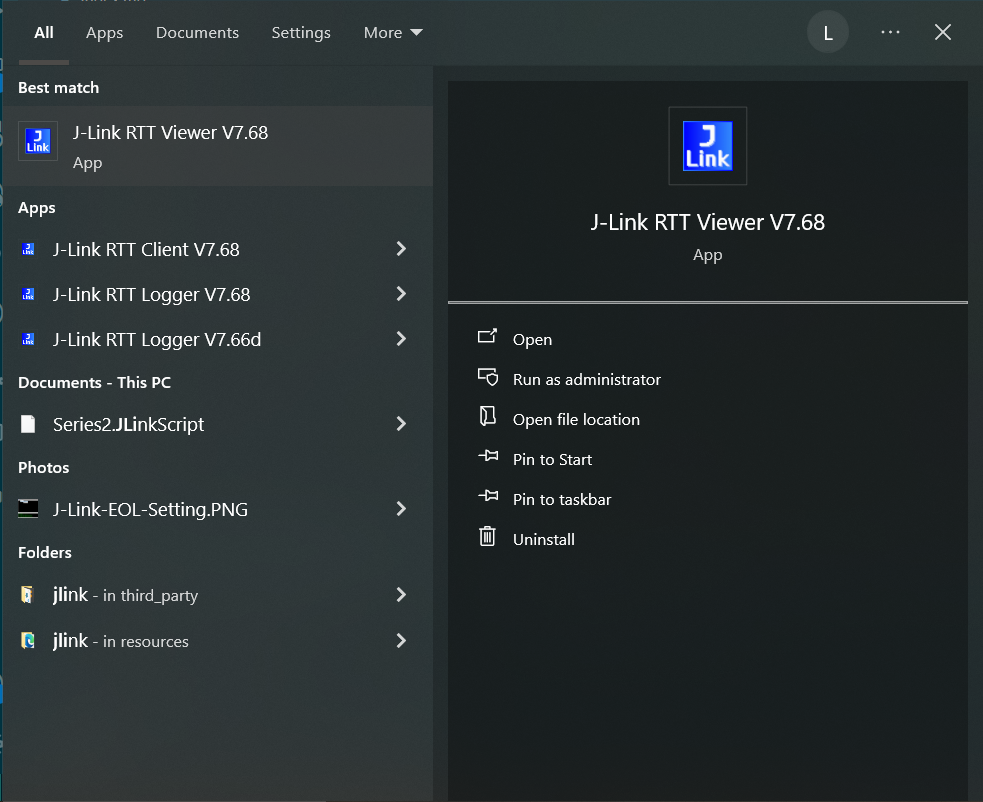Click the Uninstall trash icon
Viewport: 983px width, 802px height.
(x=487, y=538)
